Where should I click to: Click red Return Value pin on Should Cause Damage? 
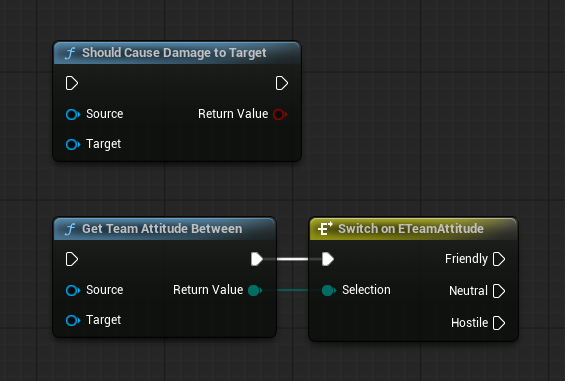tap(280, 115)
